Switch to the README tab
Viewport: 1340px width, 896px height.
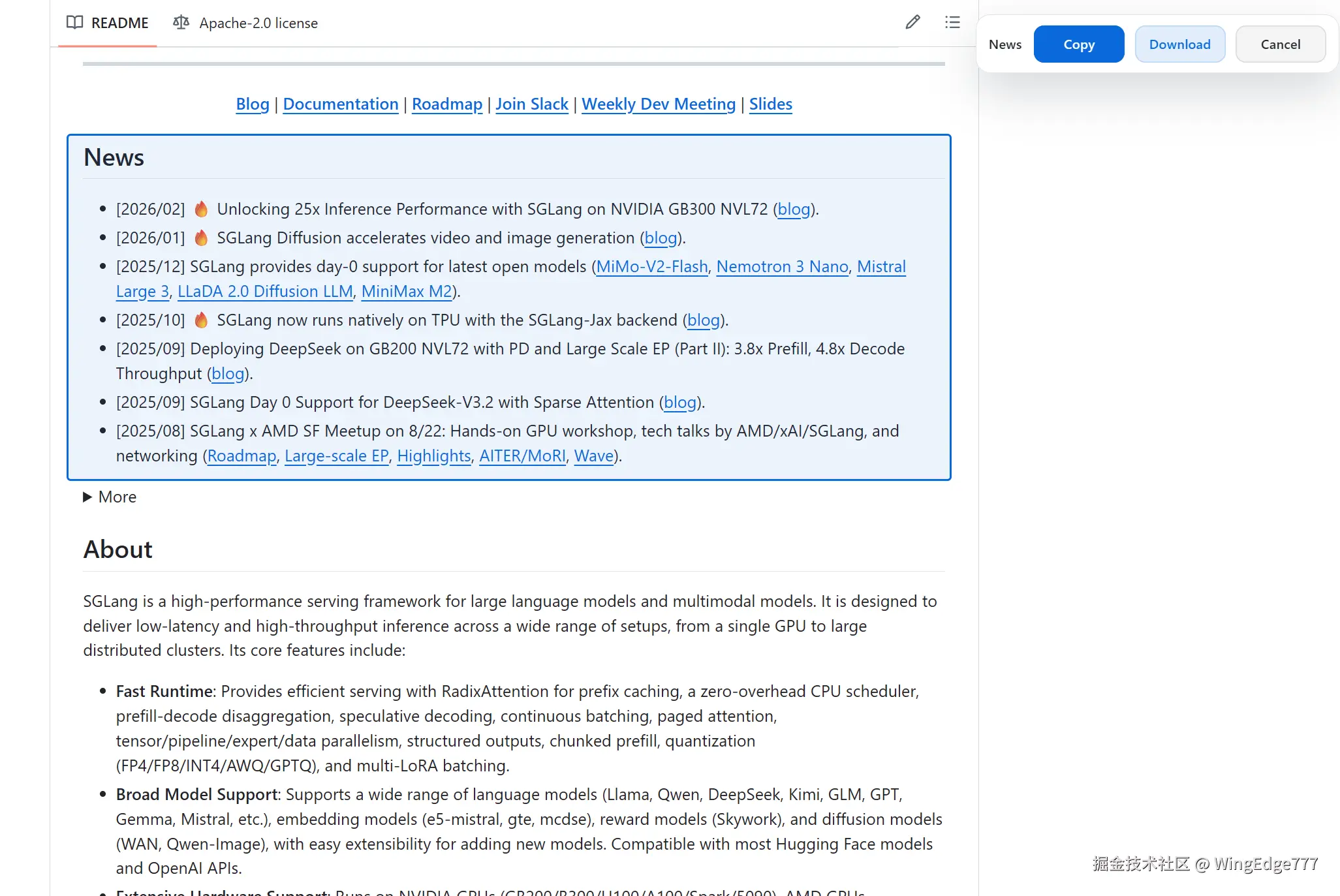pyautogui.click(x=108, y=23)
